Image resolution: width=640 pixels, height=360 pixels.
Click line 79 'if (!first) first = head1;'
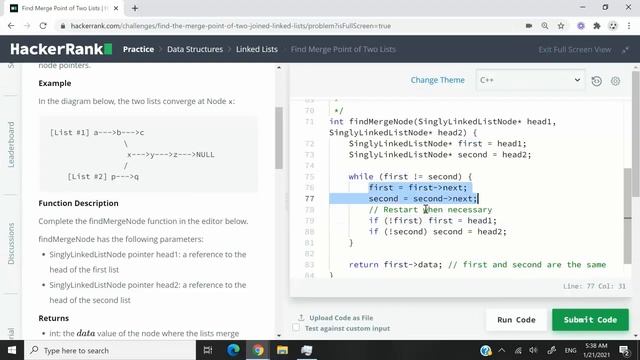pos(433,221)
